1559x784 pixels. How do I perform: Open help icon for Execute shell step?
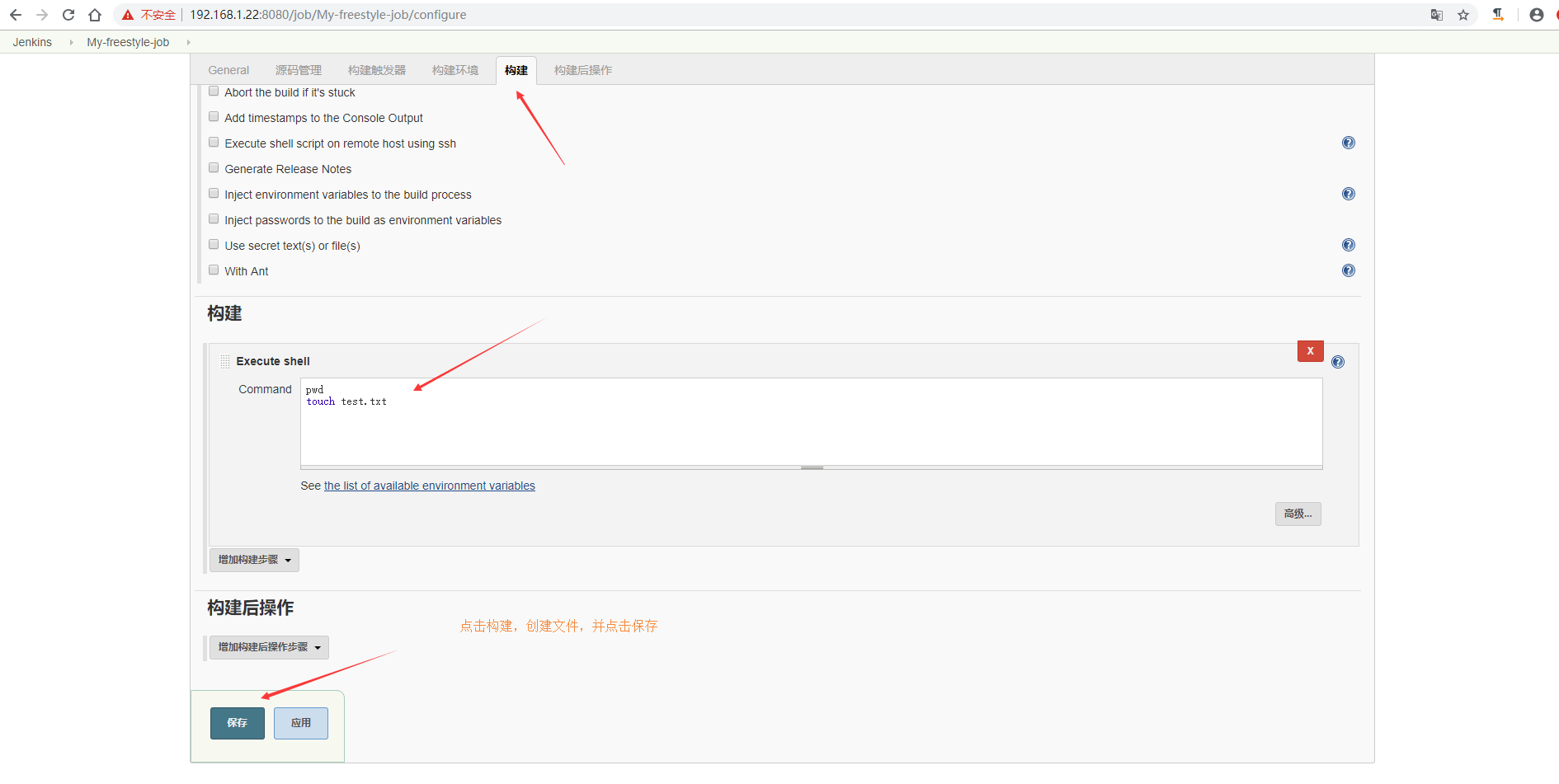1338,362
